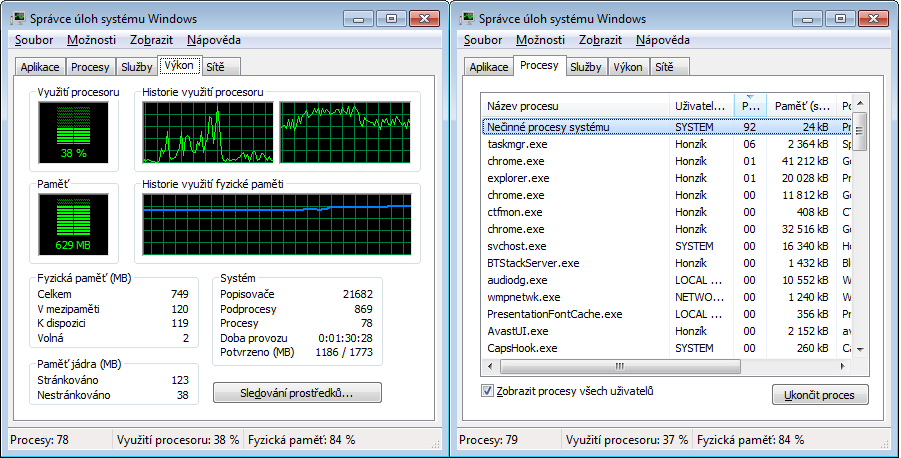
Task: Click the Task Manager icon in right title bar
Action: point(468,19)
